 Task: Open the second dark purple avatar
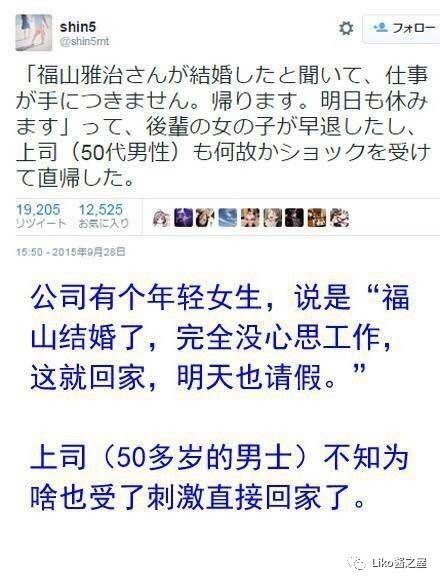coord(184,218)
